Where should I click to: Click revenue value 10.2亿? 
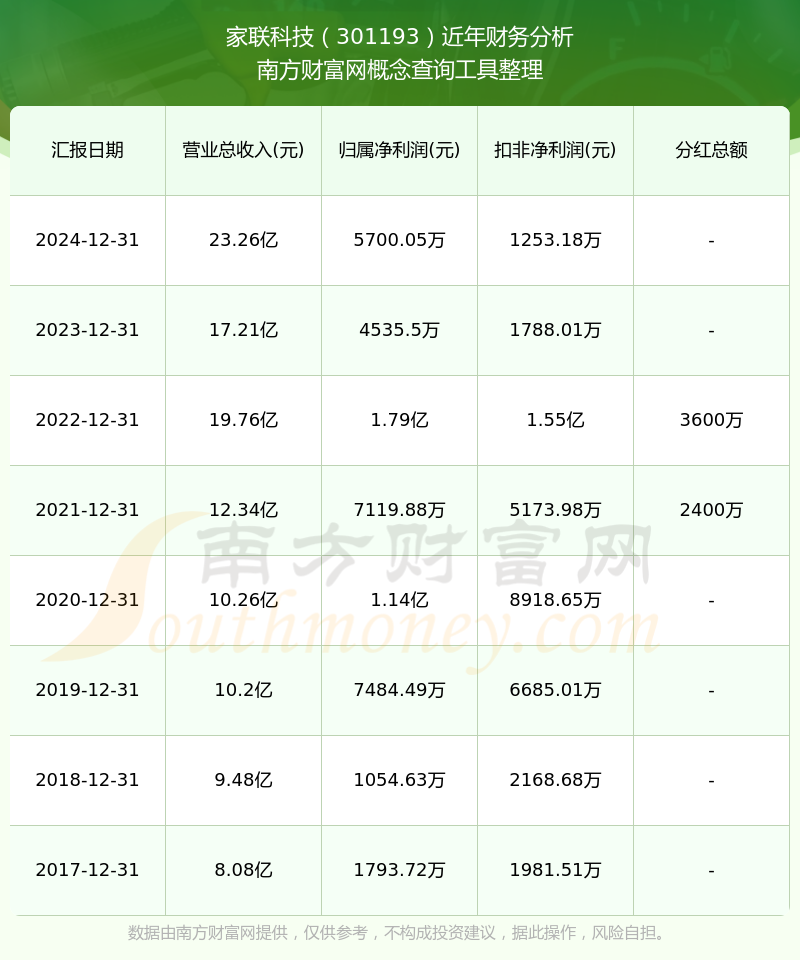pyautogui.click(x=244, y=690)
